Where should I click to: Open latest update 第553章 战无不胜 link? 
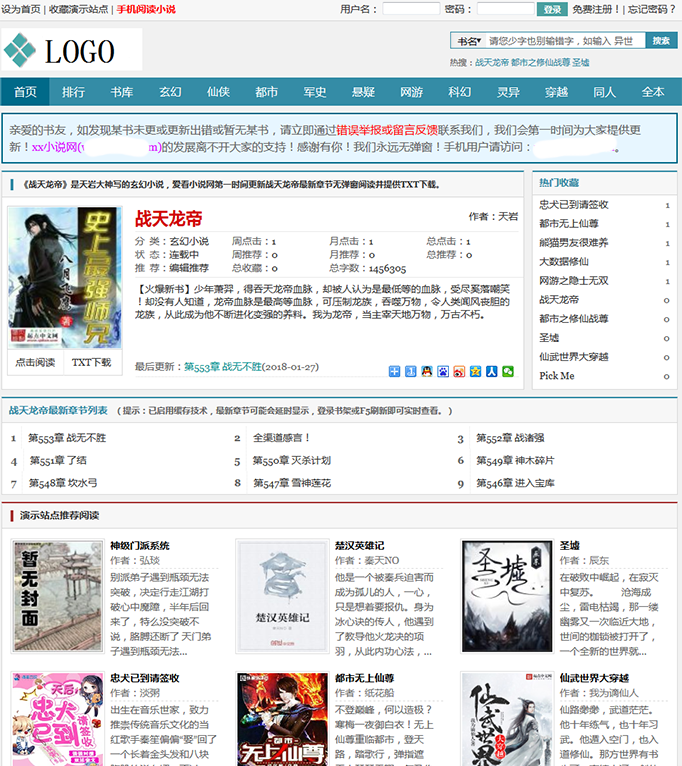[x=223, y=366]
